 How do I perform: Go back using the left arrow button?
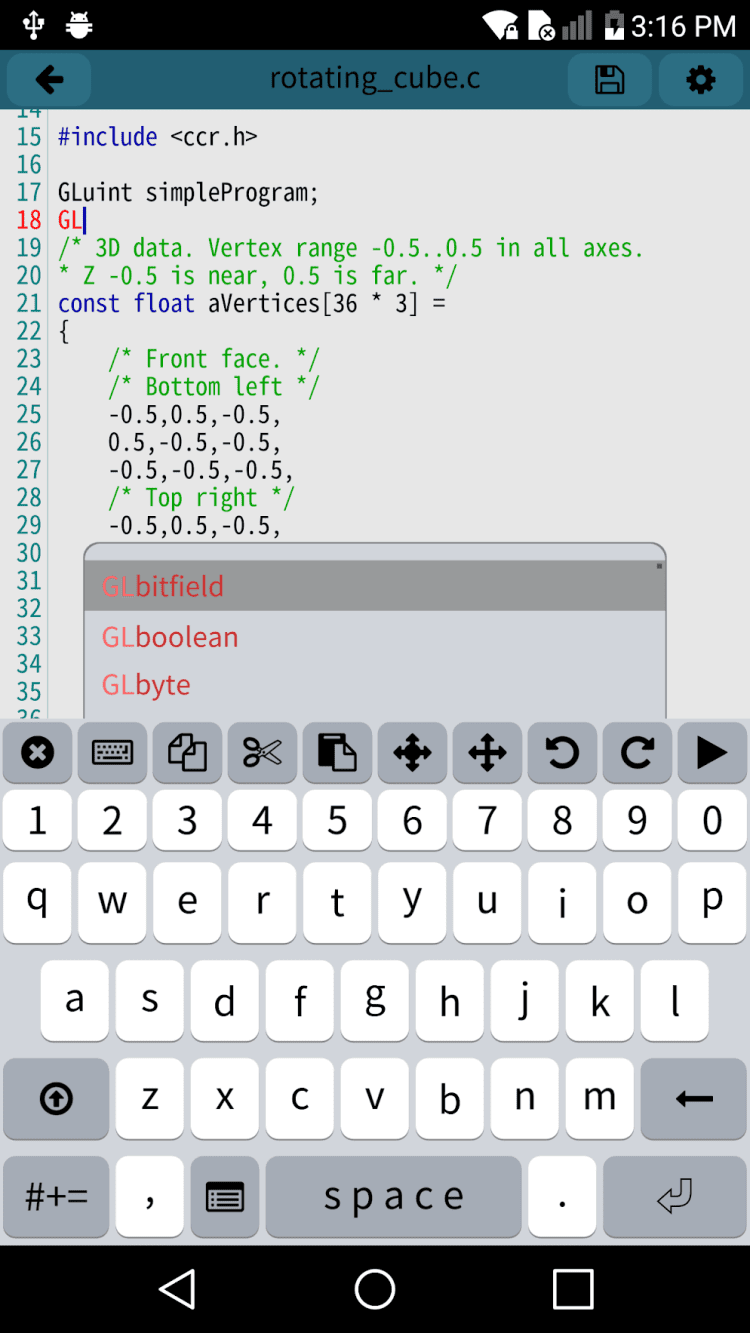(49, 80)
